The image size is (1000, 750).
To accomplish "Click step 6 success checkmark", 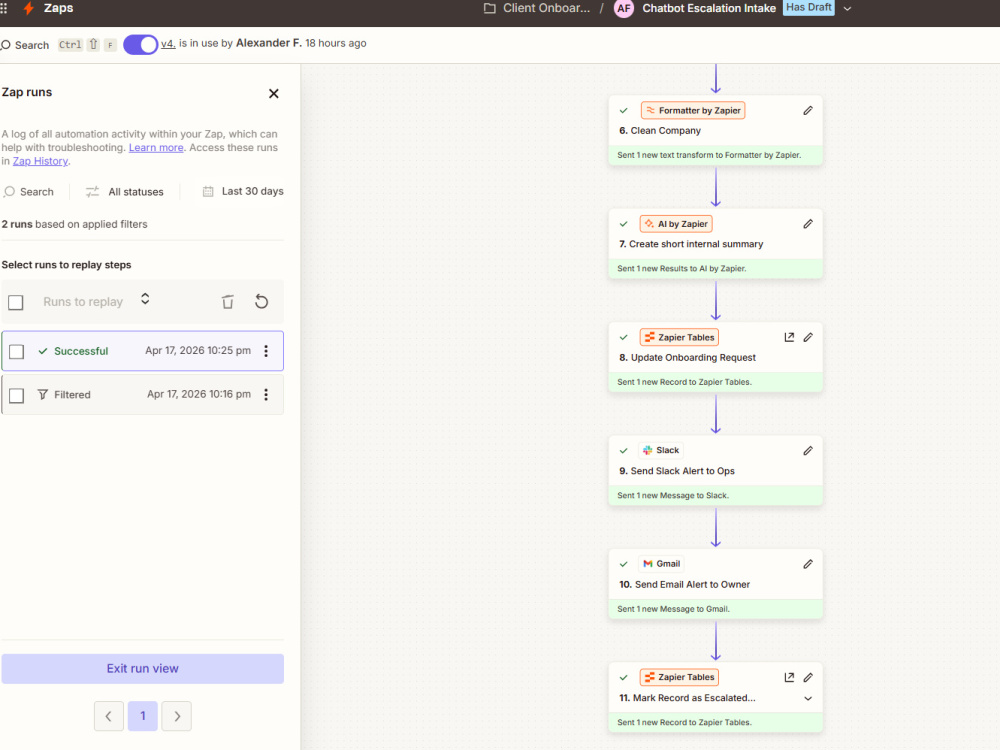I will tap(624, 110).
